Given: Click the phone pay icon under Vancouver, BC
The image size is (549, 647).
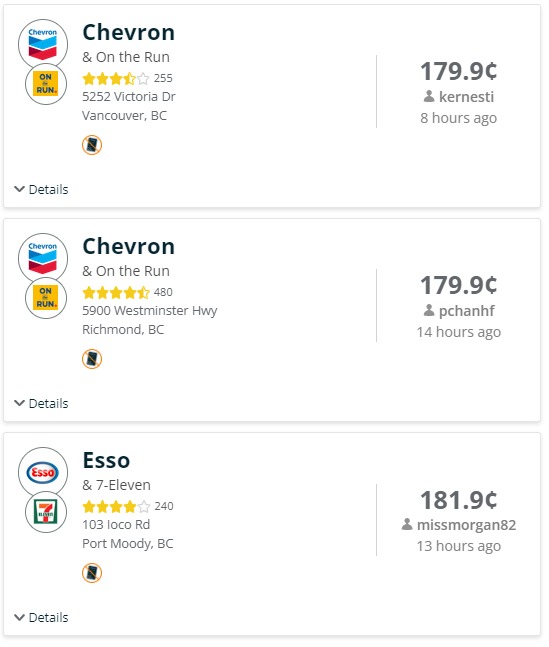Looking at the screenshot, I should point(92,145).
